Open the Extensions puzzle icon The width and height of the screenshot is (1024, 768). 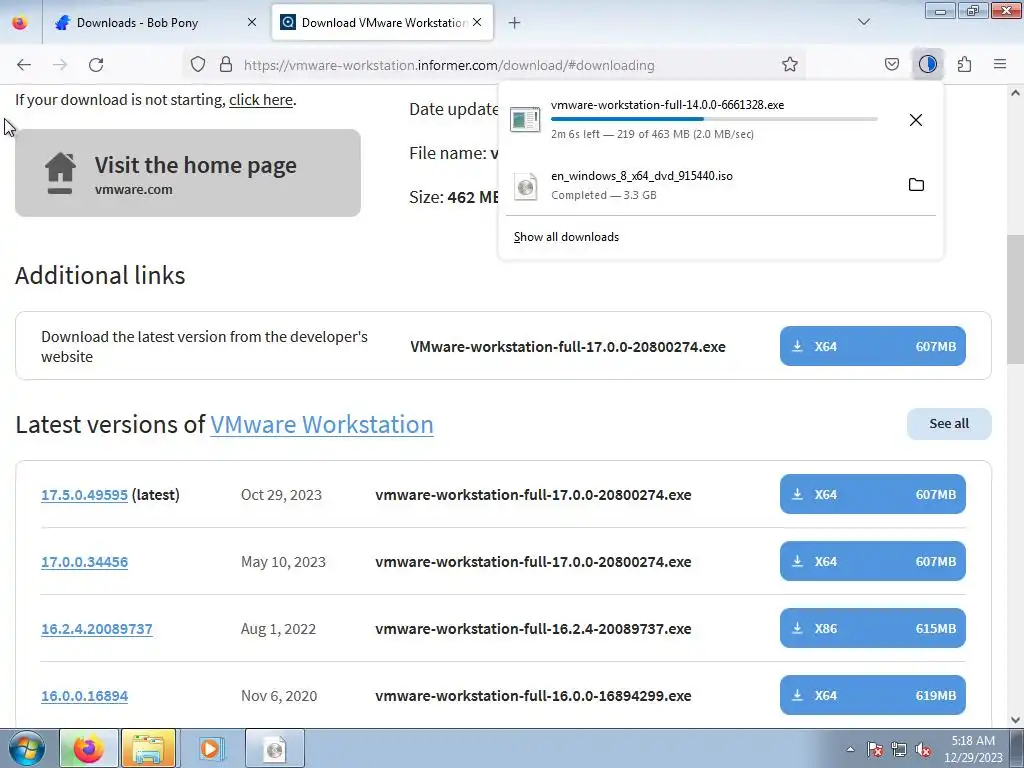[x=965, y=64]
